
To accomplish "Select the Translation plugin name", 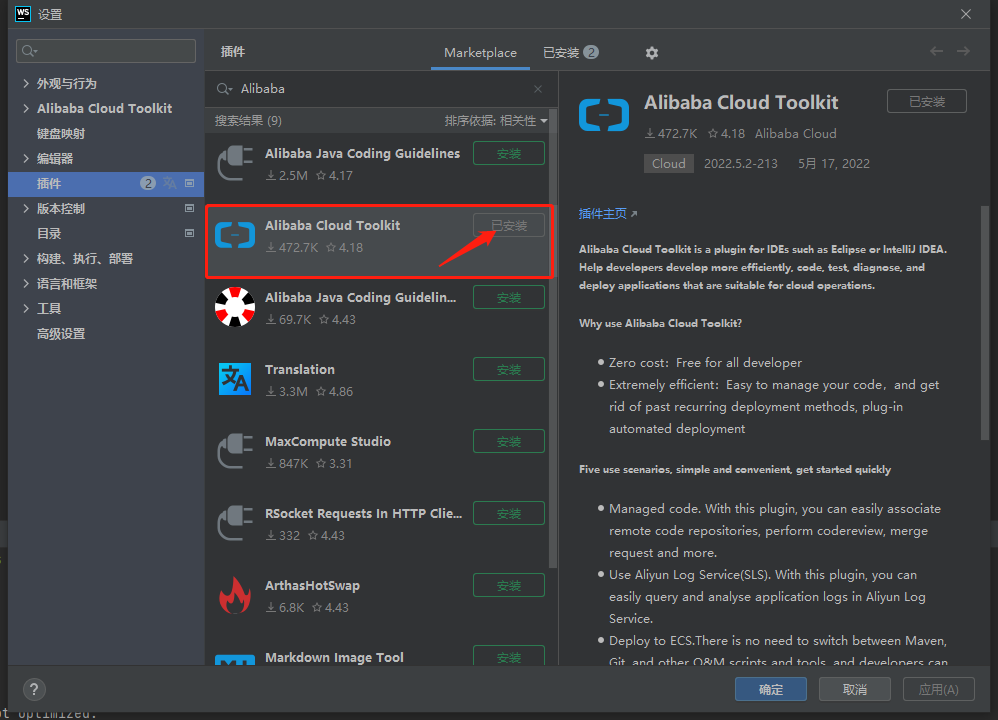I will coord(300,370).
